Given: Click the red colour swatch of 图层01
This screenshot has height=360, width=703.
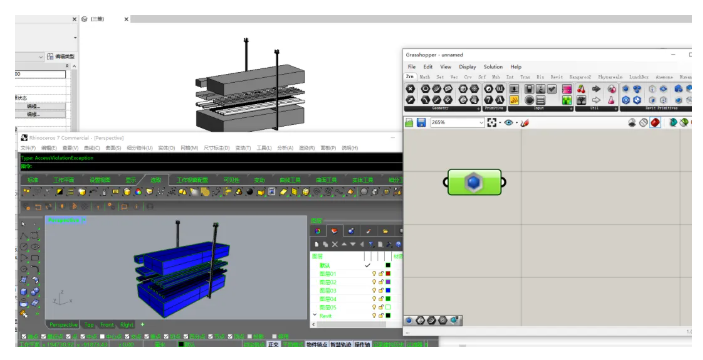Looking at the screenshot, I should point(388,273).
